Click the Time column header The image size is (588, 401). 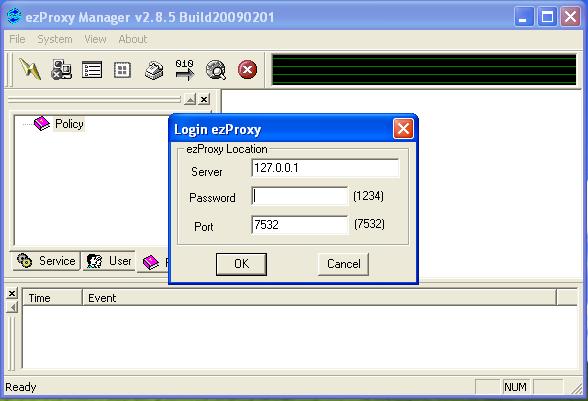point(52,298)
